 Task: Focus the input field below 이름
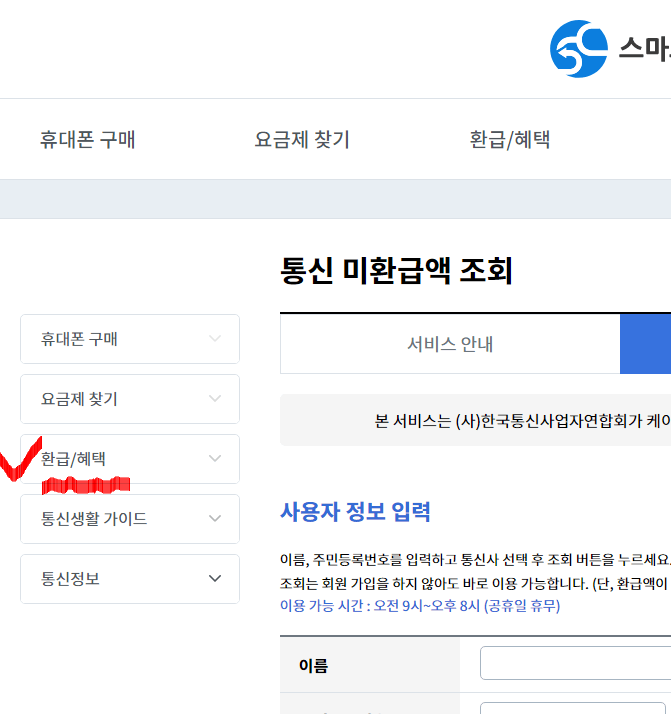click(573, 709)
